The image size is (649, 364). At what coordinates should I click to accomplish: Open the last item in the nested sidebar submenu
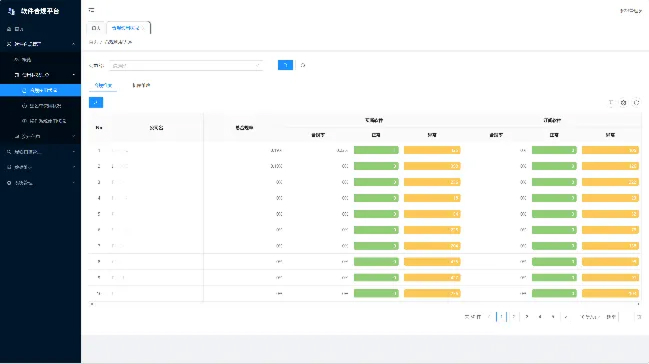pos(41,121)
